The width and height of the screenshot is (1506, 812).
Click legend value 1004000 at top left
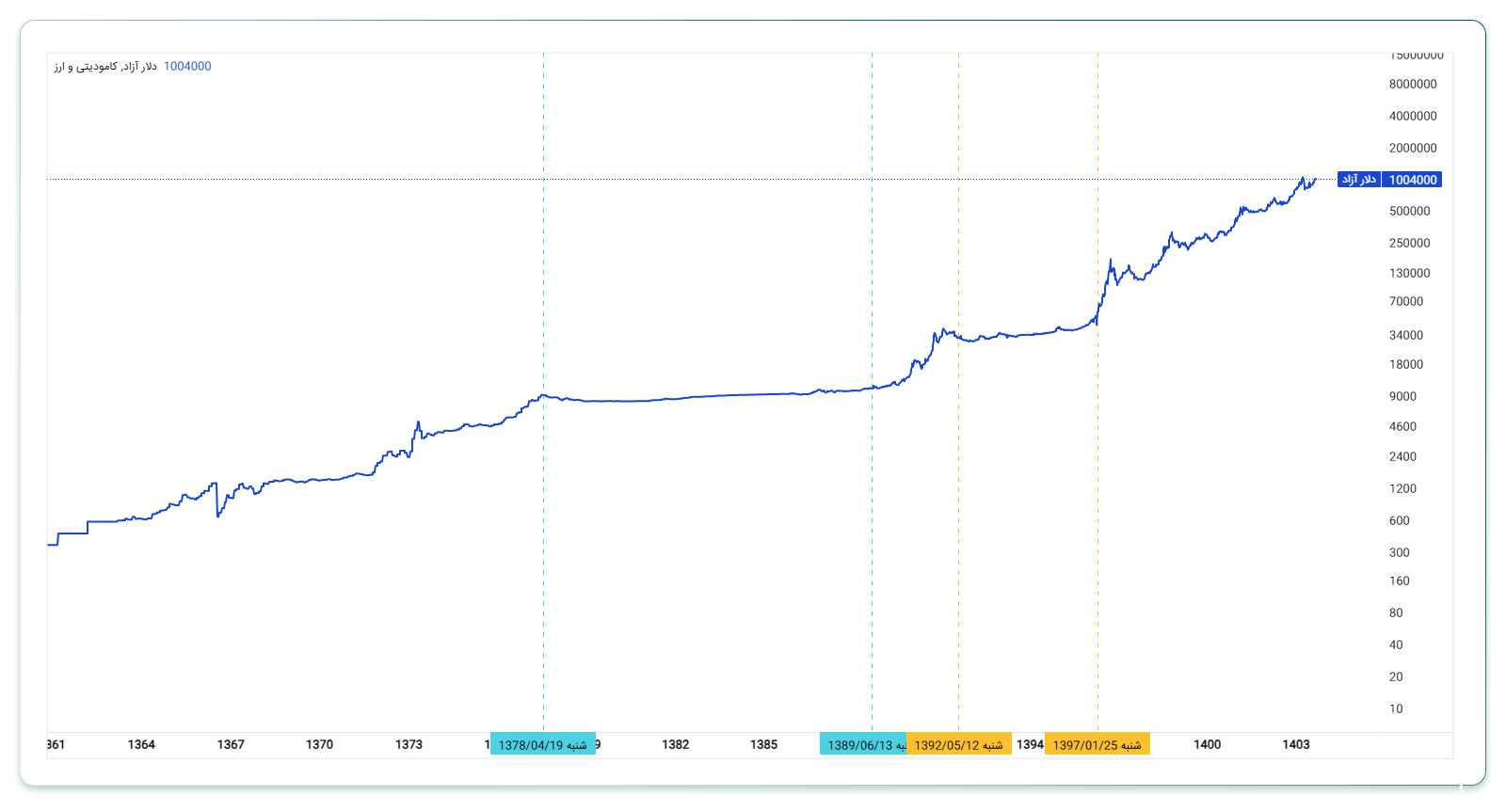click(x=187, y=67)
